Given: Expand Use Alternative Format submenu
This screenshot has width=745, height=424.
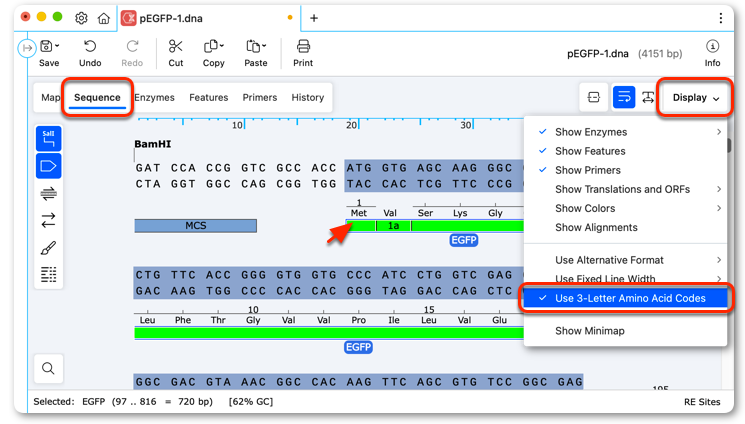Looking at the screenshot, I should pyautogui.click(x=625, y=260).
